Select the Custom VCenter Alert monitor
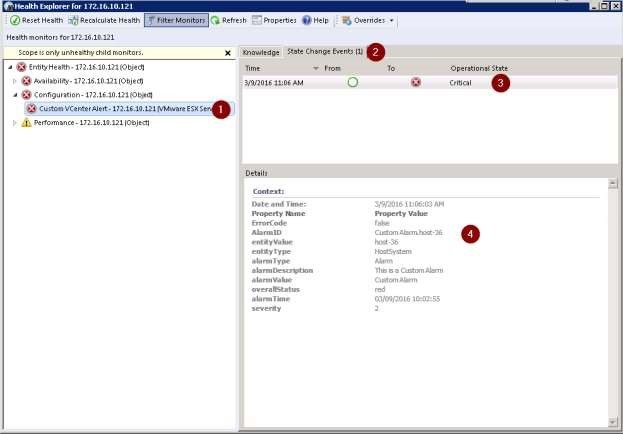623x434 pixels. click(x=120, y=108)
